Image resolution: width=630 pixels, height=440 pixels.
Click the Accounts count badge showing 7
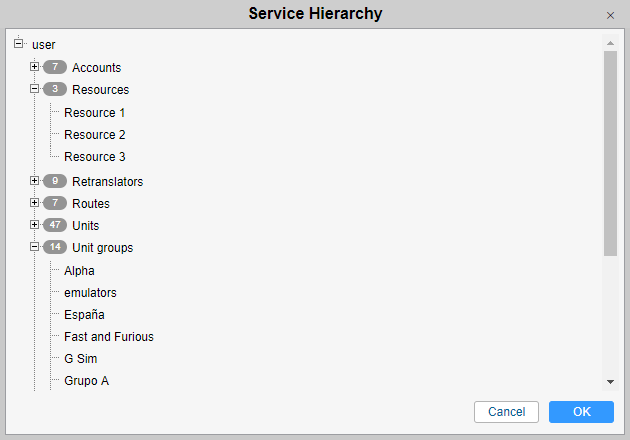click(x=54, y=68)
